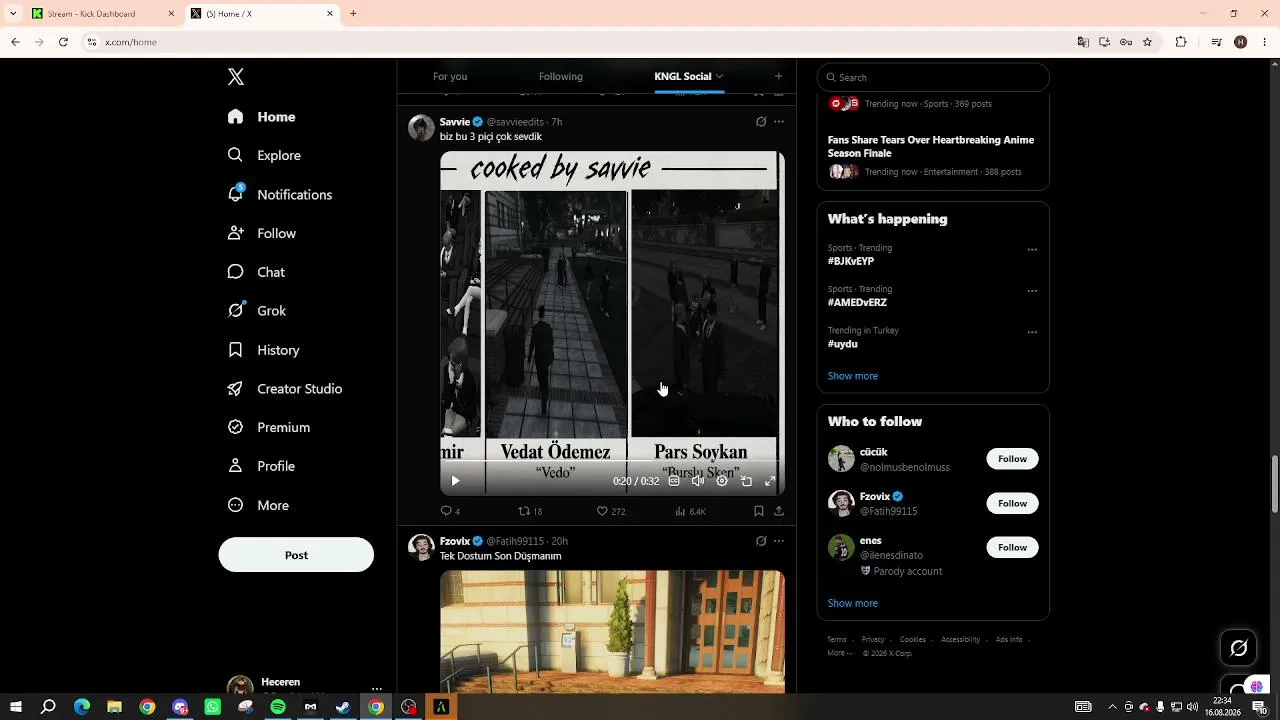Switch to the For you tab
The height and width of the screenshot is (720, 1280).
(450, 76)
